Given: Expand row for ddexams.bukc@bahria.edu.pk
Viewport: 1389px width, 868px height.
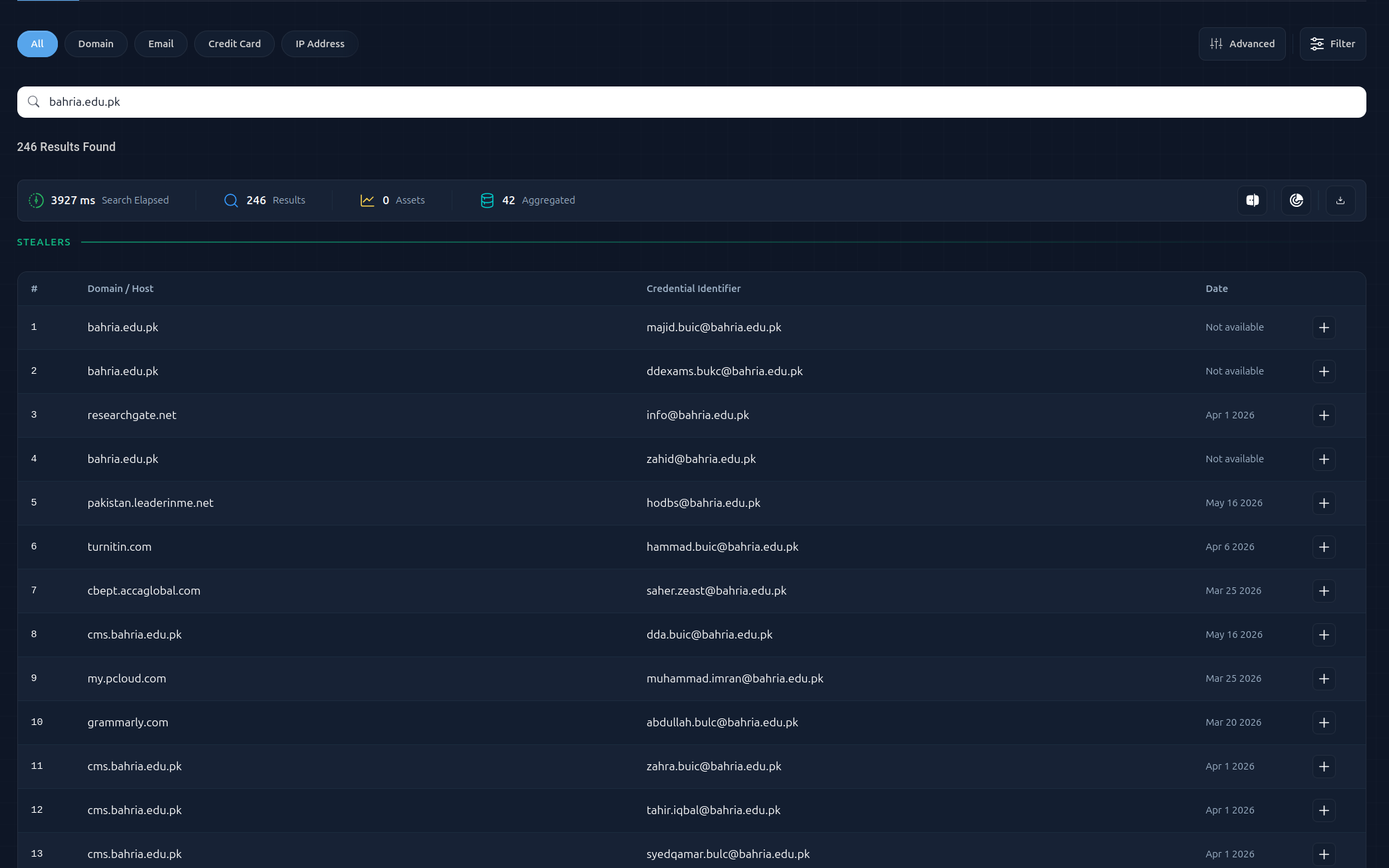Looking at the screenshot, I should (1324, 371).
